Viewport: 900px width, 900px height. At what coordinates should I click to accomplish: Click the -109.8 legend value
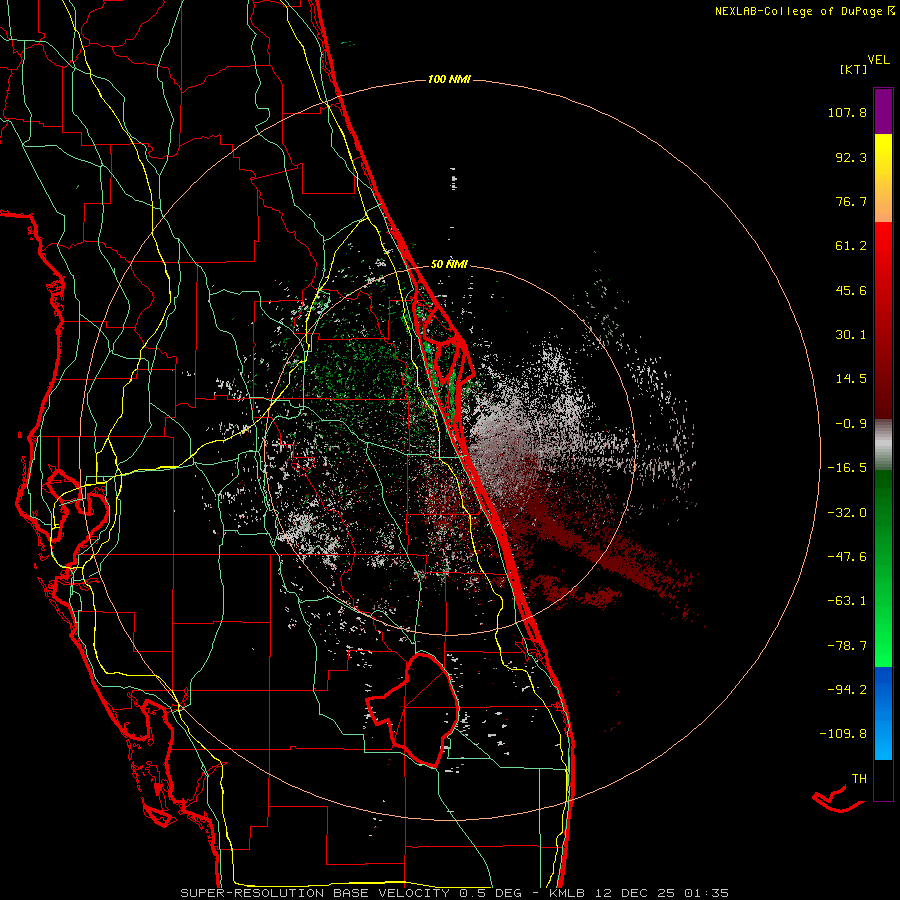[x=843, y=734]
